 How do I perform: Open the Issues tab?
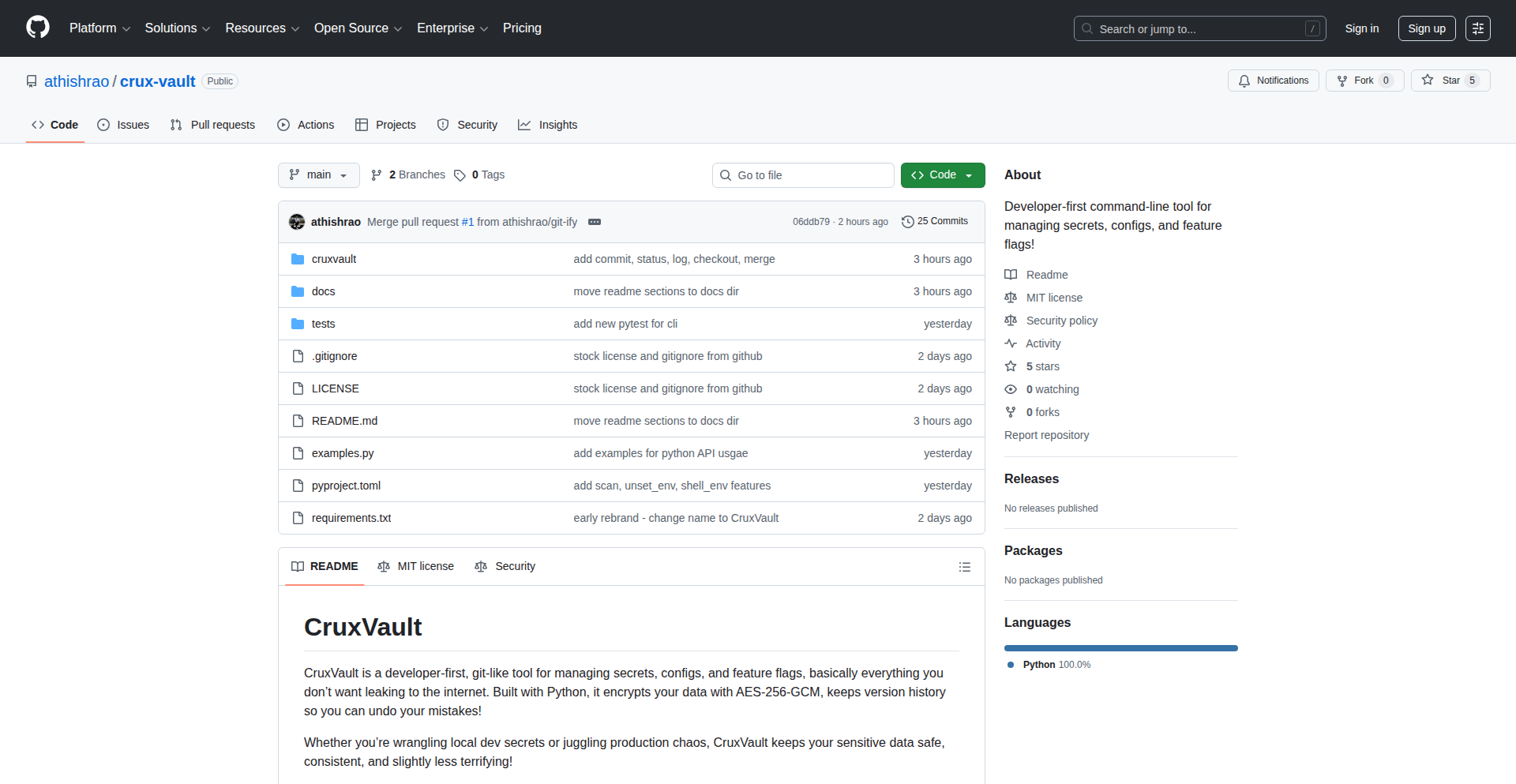pyautogui.click(x=123, y=125)
